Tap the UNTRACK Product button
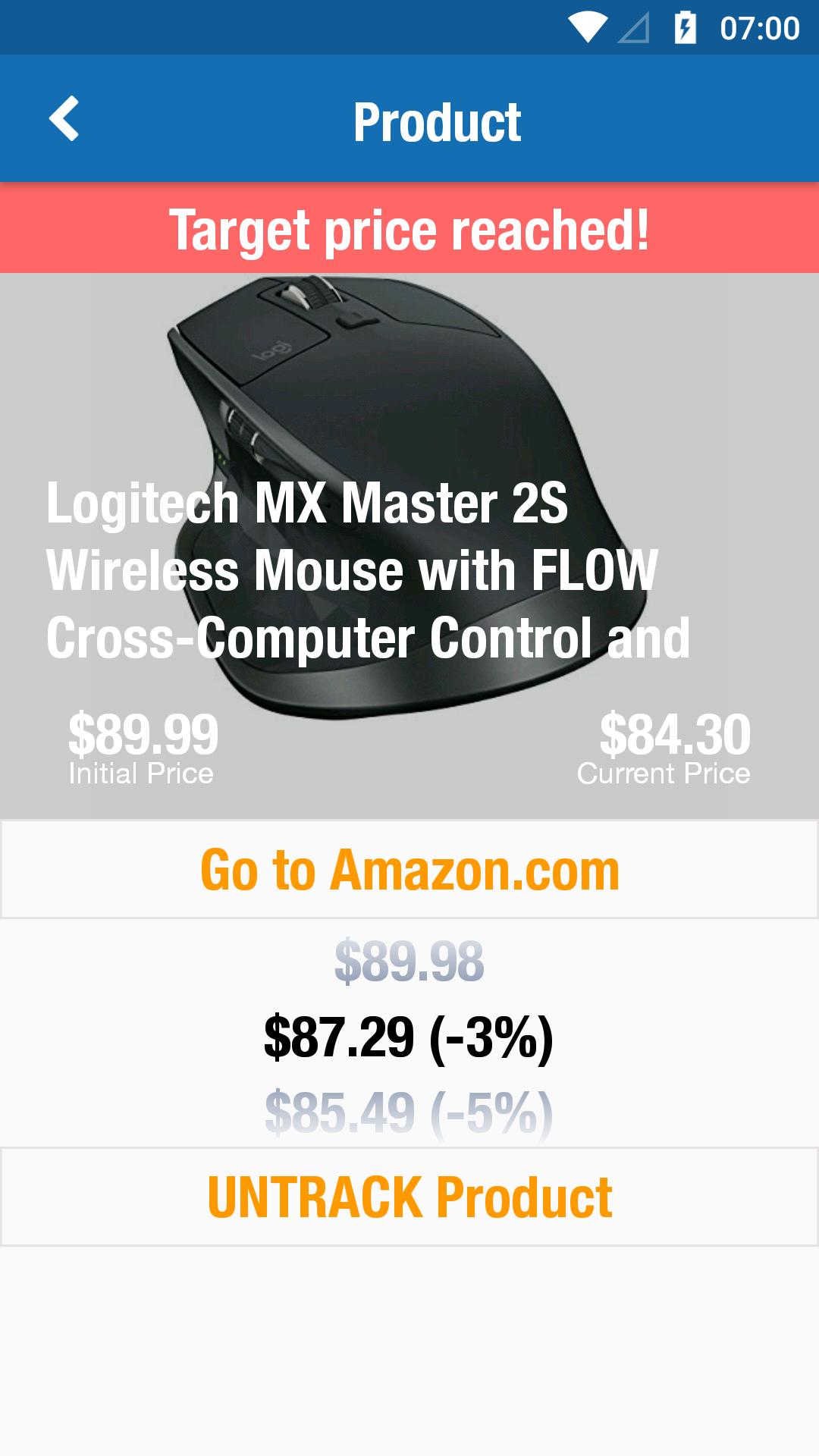The height and width of the screenshot is (1456, 819). 409,1197
